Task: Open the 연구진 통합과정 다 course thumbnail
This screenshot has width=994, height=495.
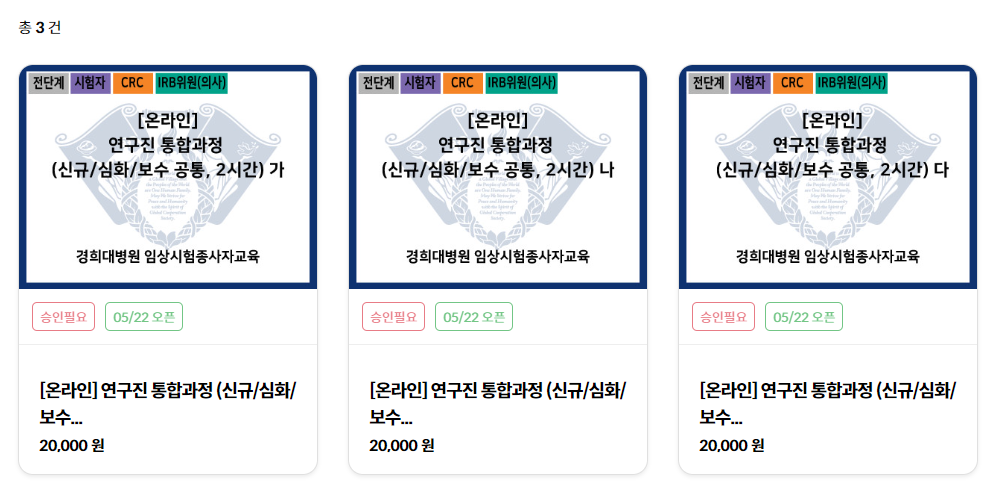Action: tap(828, 177)
